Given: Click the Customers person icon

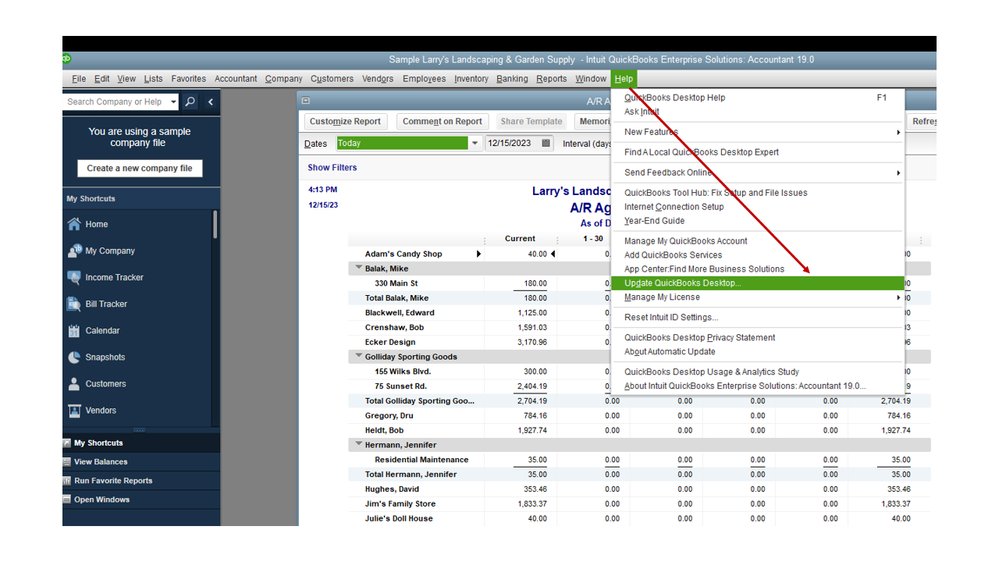Looking at the screenshot, I should coord(74,384).
